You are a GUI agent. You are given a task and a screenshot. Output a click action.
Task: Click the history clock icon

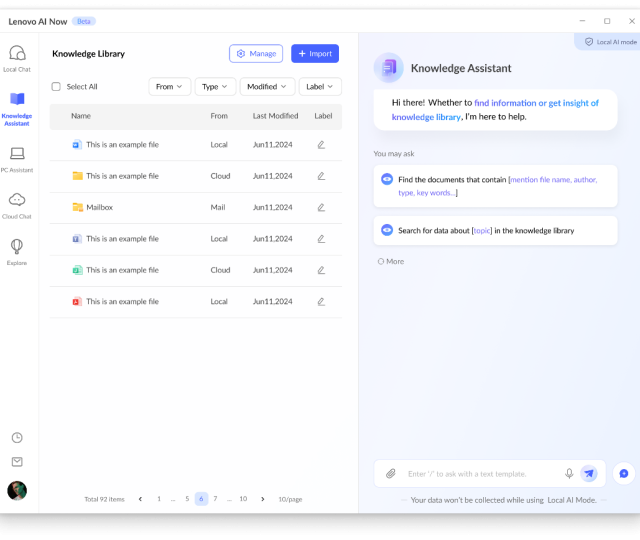[x=17, y=437]
